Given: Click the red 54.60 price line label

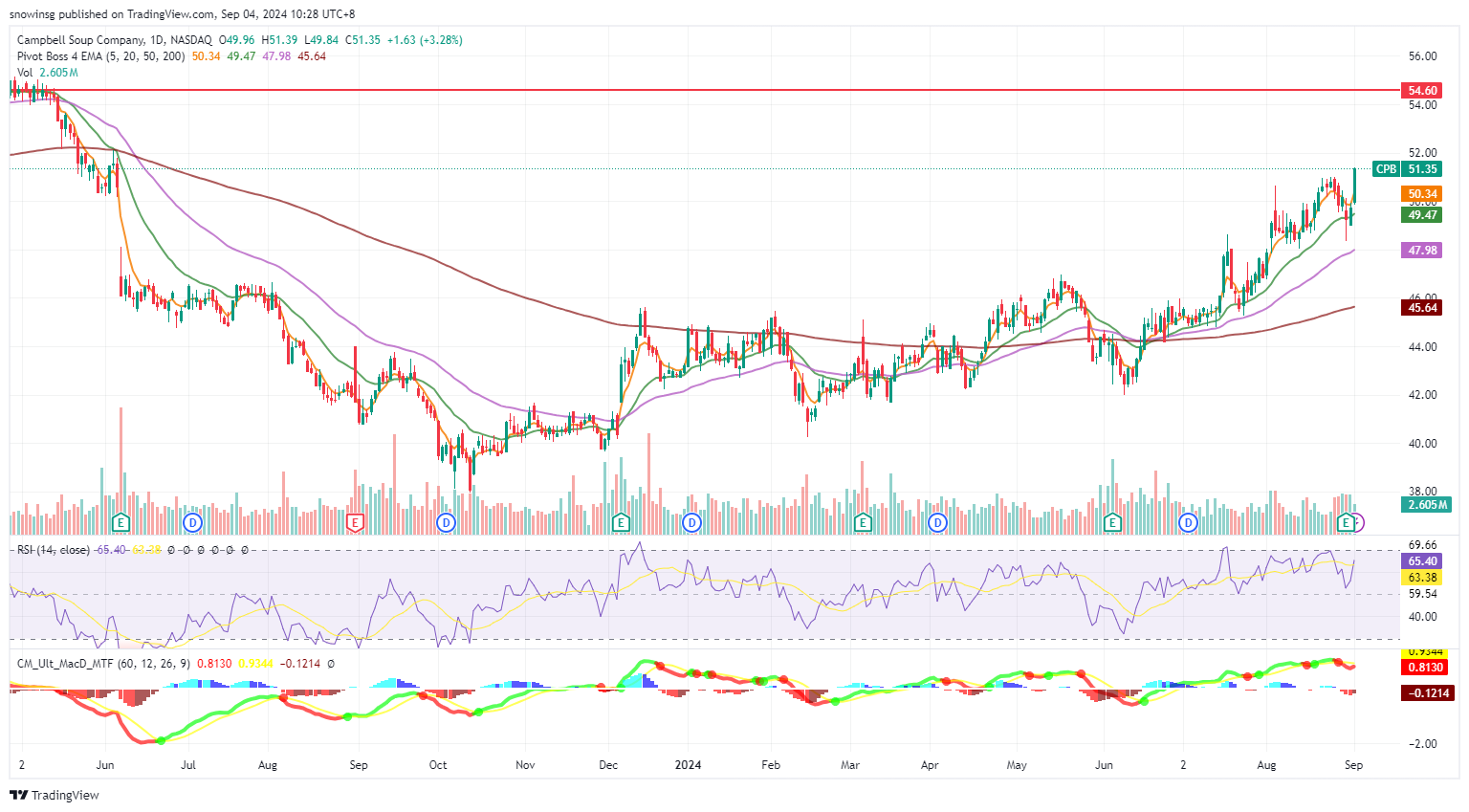Looking at the screenshot, I should tap(1422, 91).
